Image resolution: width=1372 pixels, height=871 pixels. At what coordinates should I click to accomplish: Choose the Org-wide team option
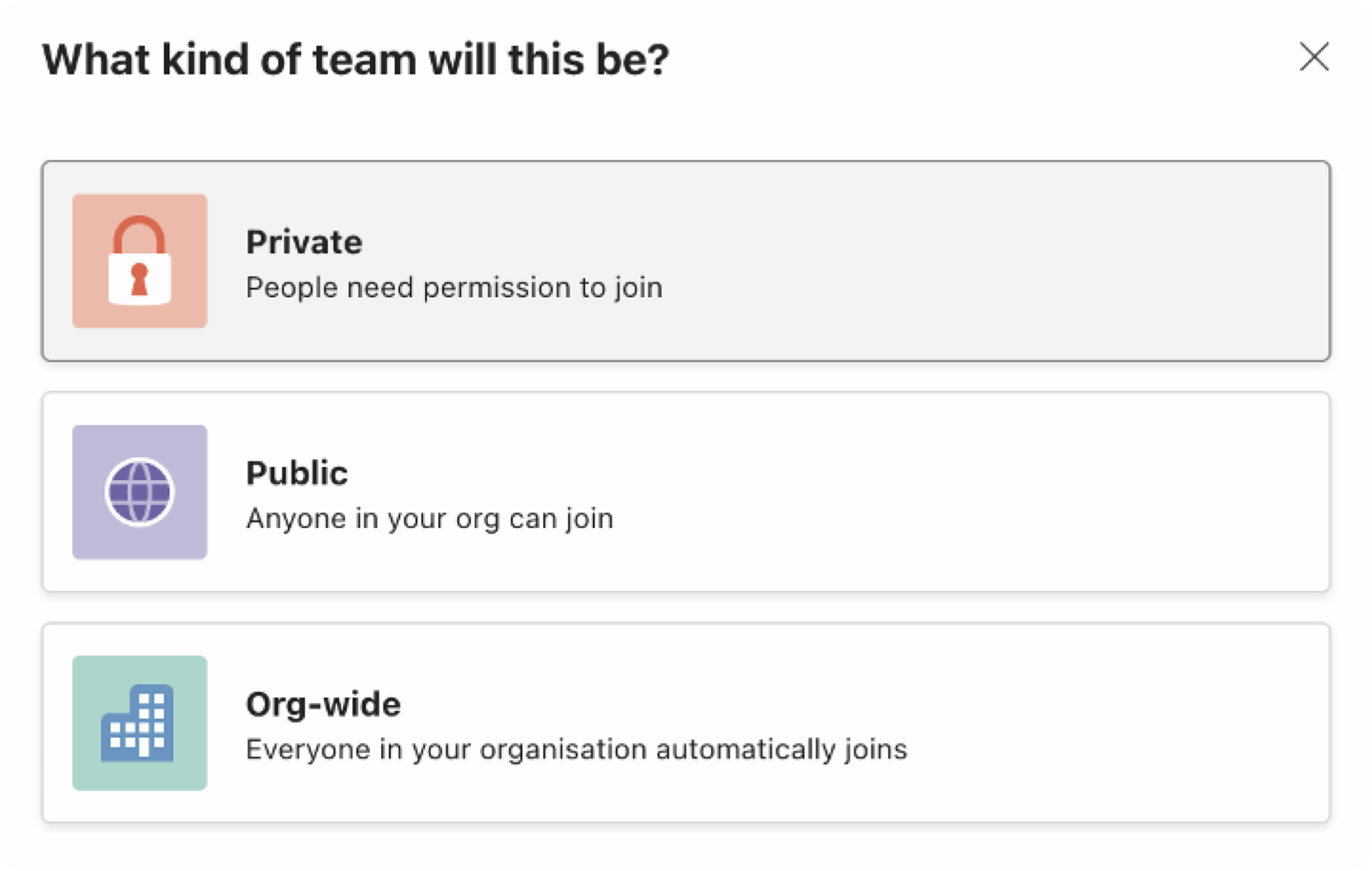tap(686, 722)
